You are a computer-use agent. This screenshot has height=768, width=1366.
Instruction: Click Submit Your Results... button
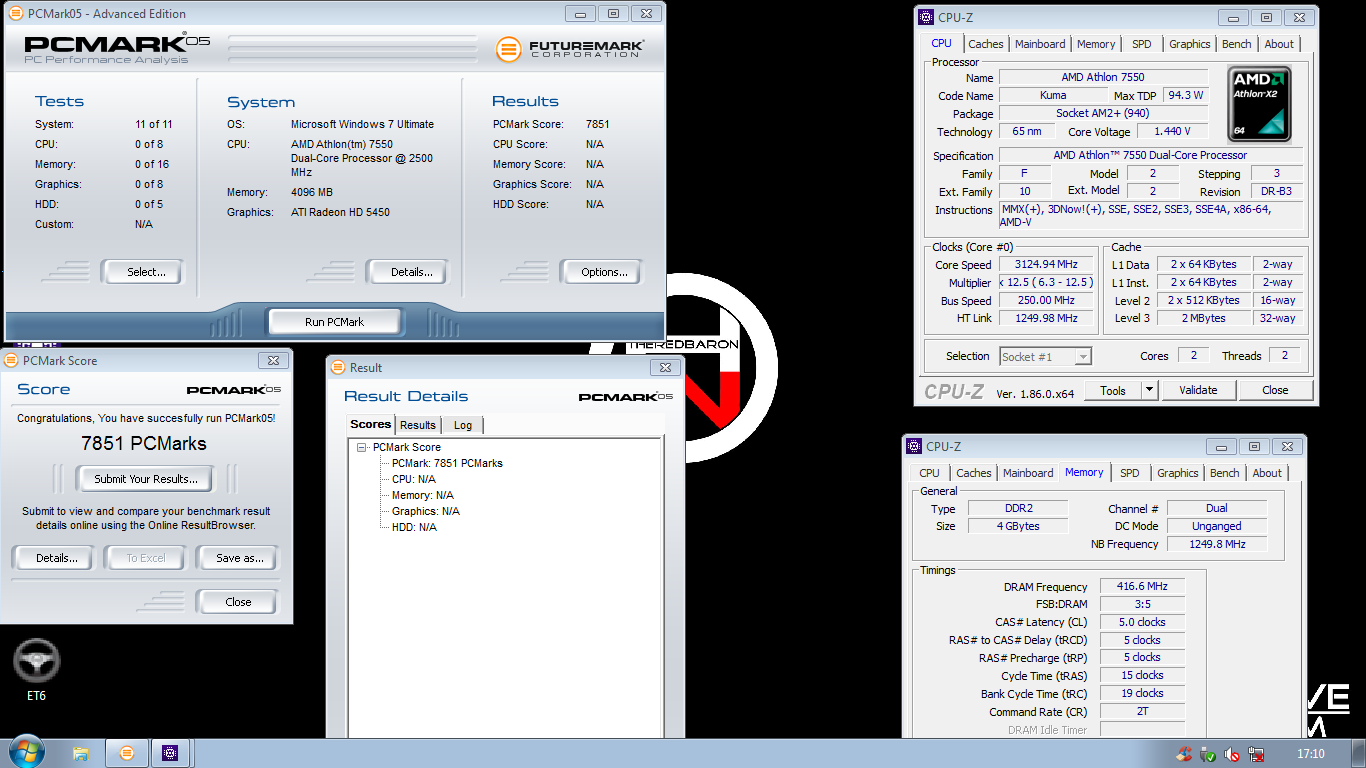pos(146,479)
